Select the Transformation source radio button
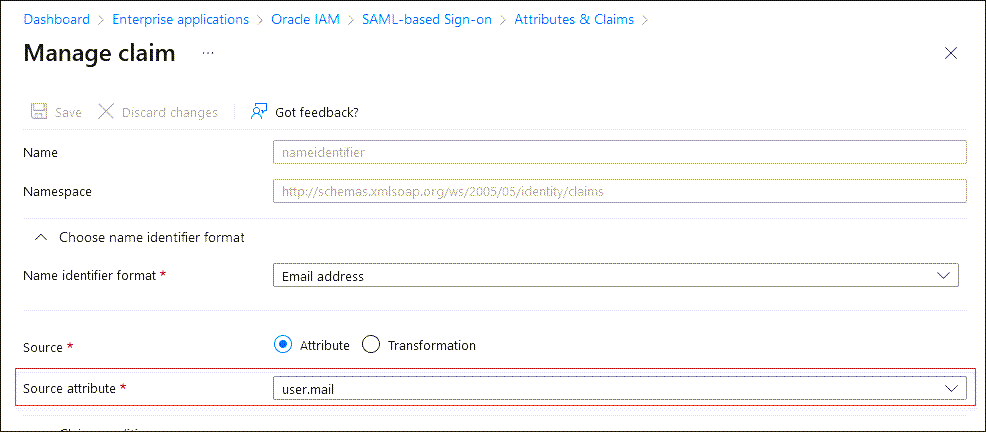Image resolution: width=986 pixels, height=432 pixels. point(371,345)
